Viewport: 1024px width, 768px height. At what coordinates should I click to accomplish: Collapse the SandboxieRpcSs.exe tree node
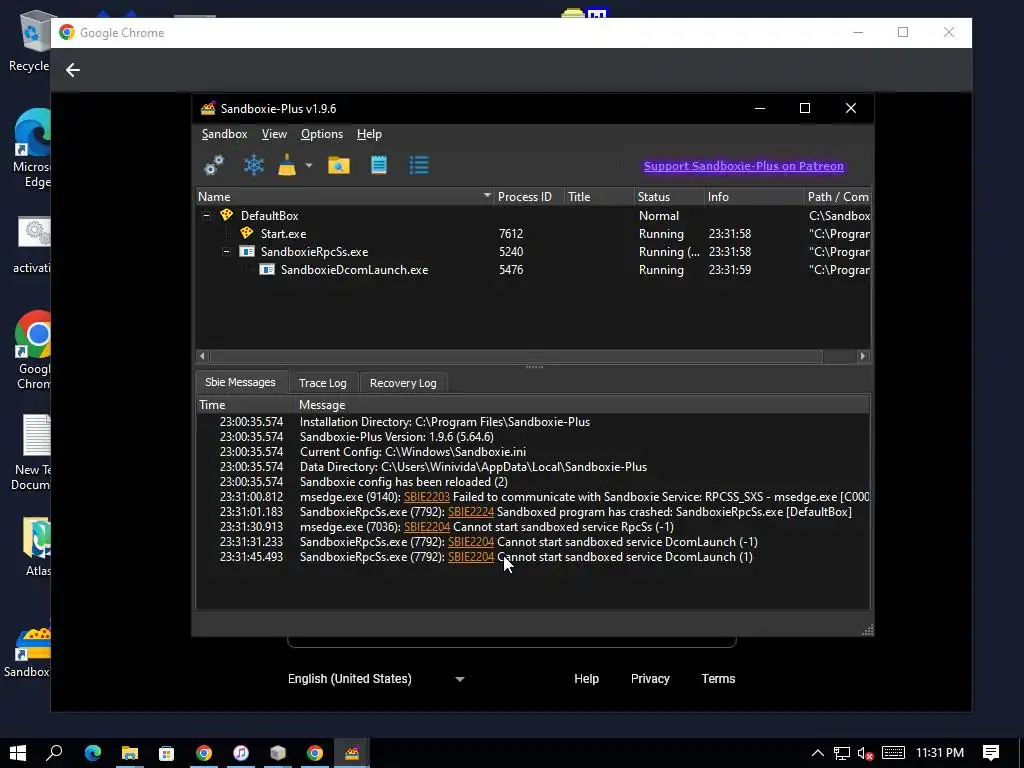(x=226, y=251)
